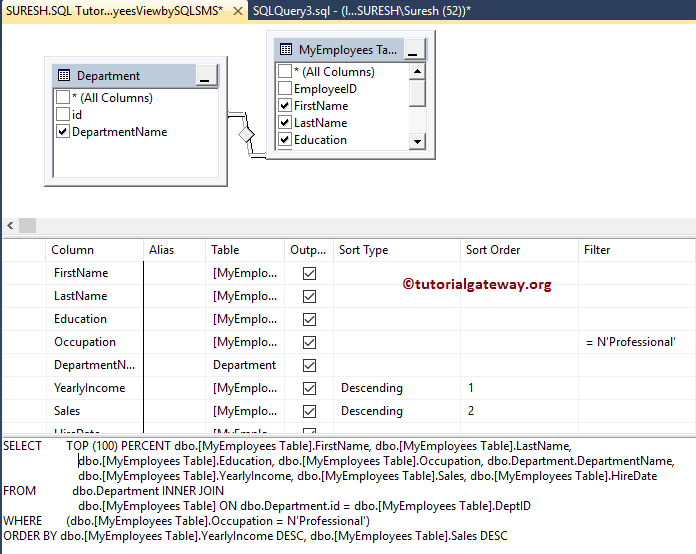
Task: Click the MyEmployees Table grid icon
Action: (286, 49)
